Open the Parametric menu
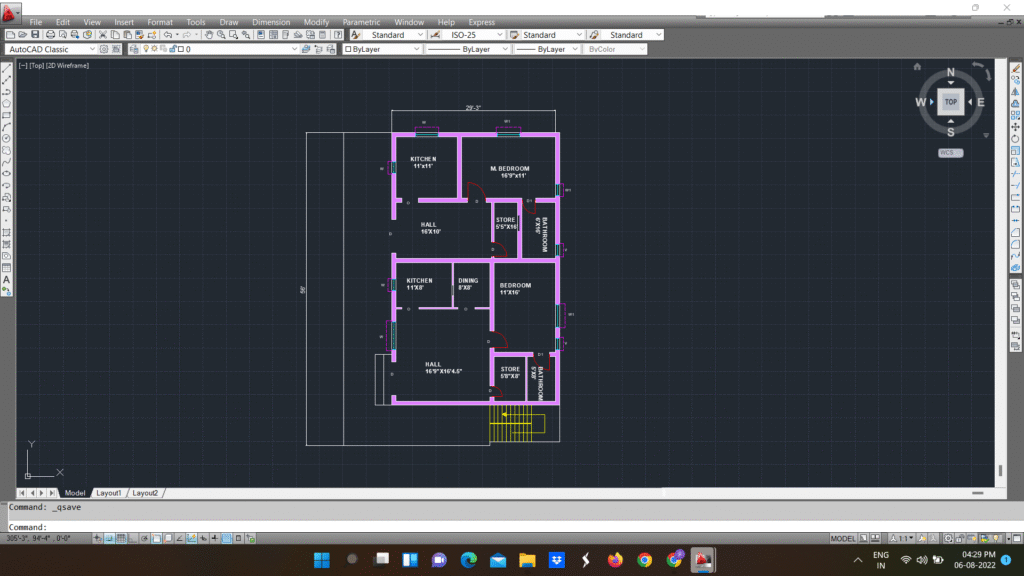1024x576 pixels. pyautogui.click(x=361, y=22)
